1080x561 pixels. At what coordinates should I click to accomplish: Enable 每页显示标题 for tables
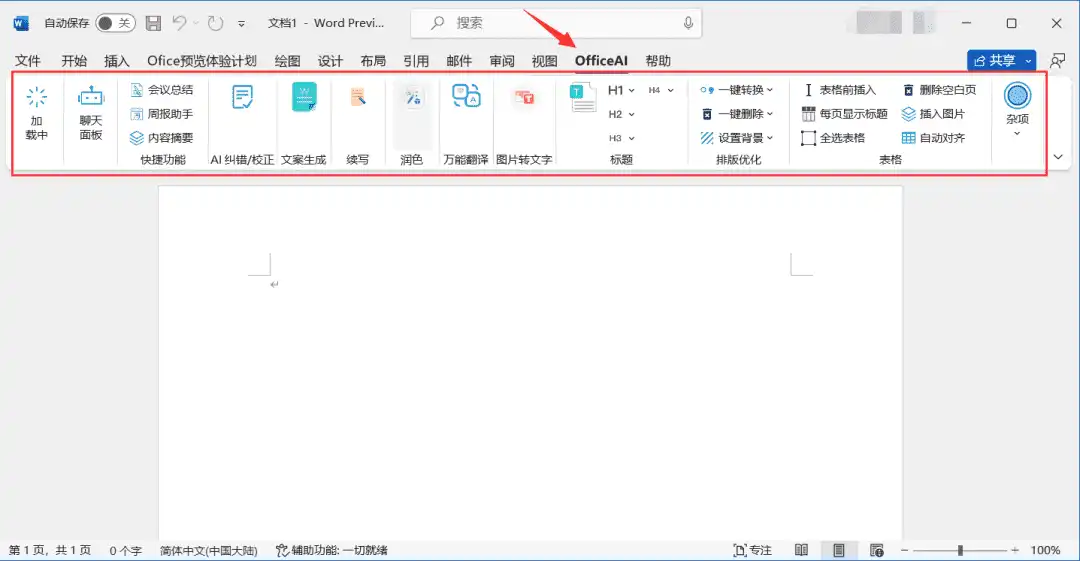[844, 114]
